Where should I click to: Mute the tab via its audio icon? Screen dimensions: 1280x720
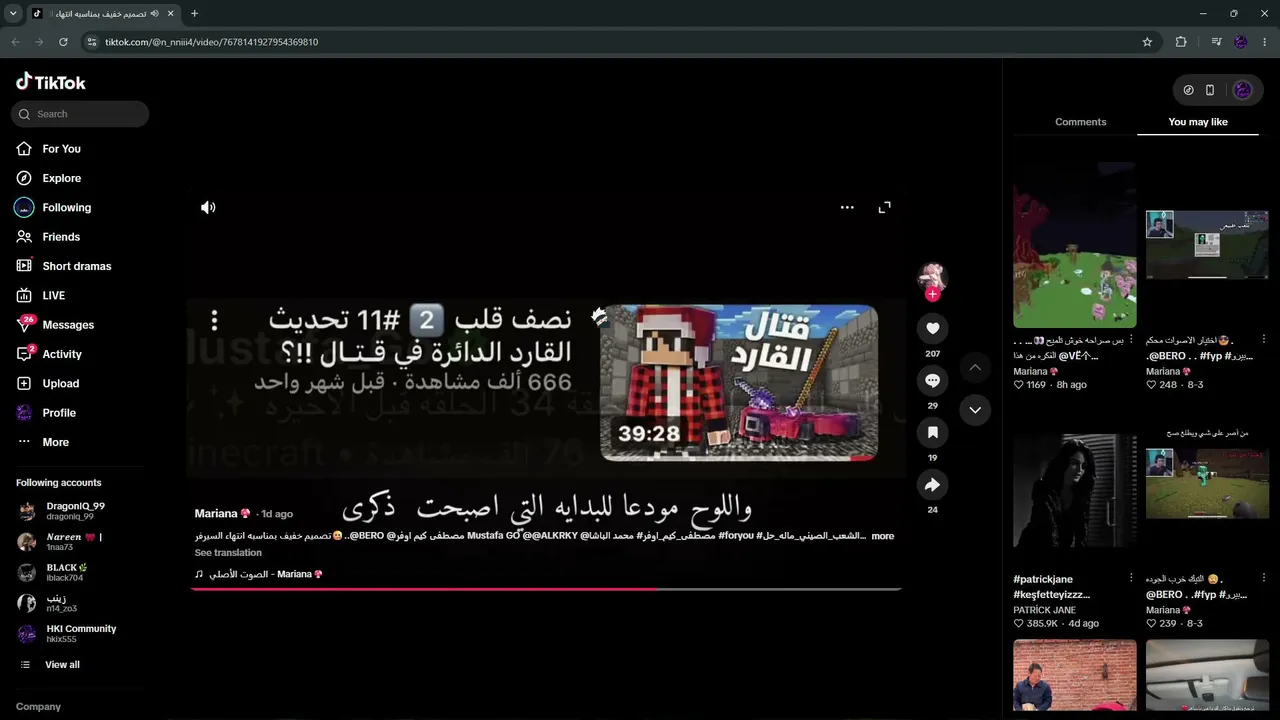click(155, 14)
